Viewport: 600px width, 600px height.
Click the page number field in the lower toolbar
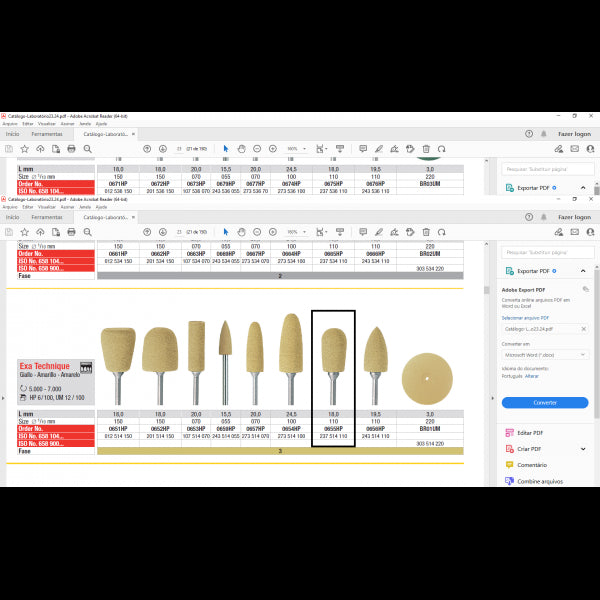180,231
